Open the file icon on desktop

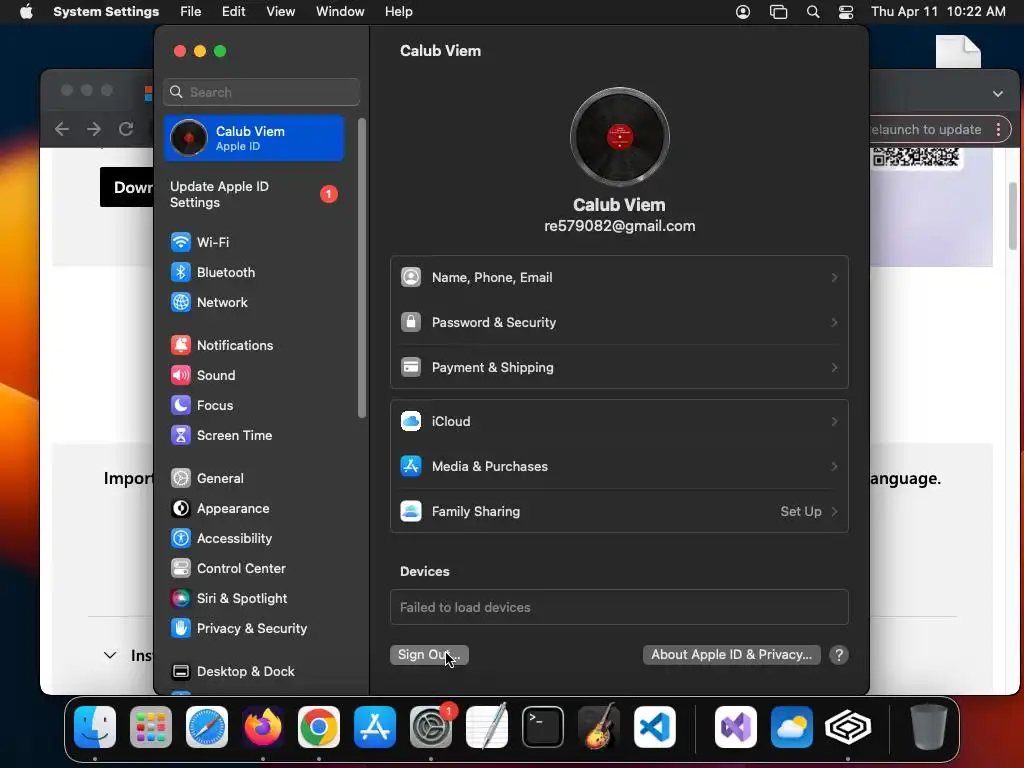tap(958, 52)
